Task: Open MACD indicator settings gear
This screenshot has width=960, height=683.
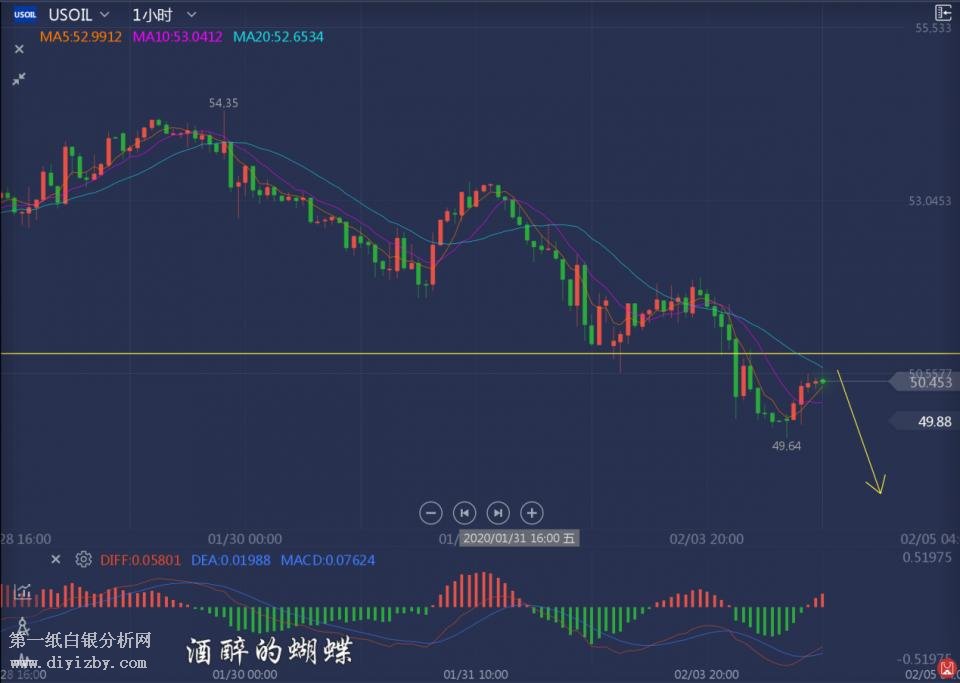Action: point(84,560)
